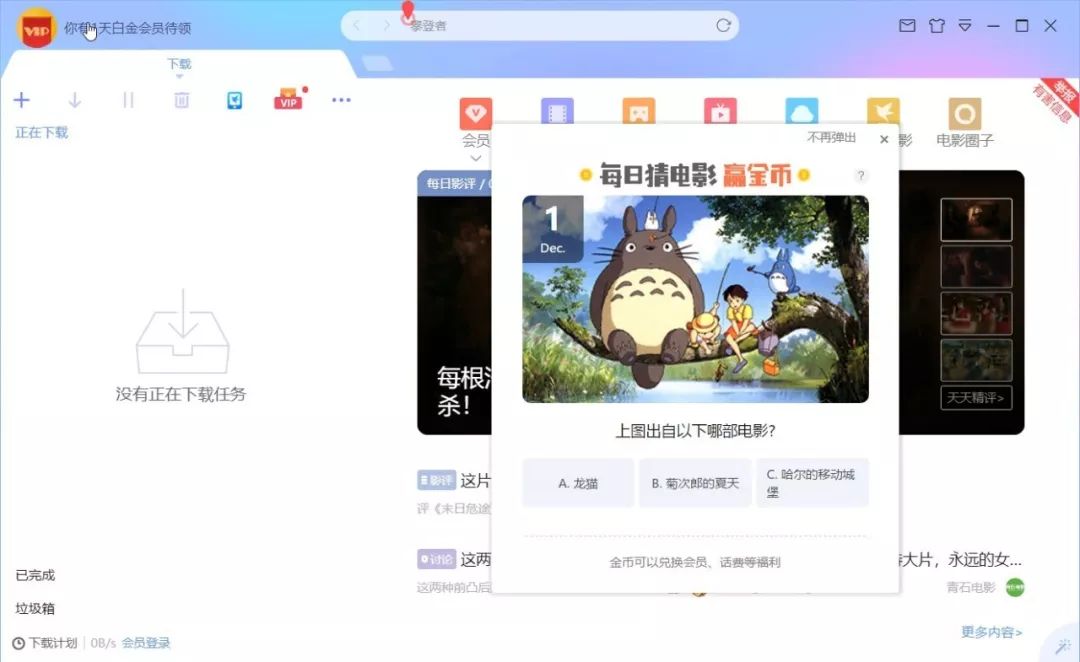Start downloads with the down arrow icon
The image size is (1080, 662).
click(74, 100)
